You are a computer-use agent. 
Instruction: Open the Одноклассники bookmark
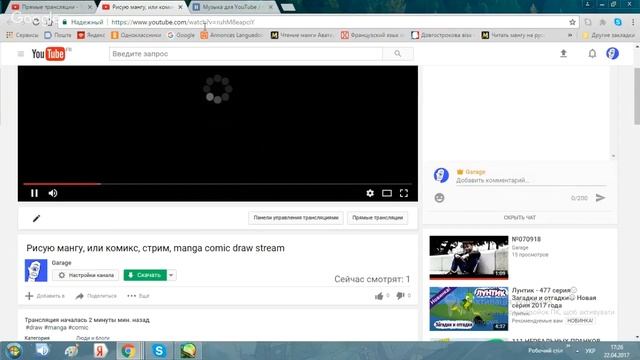(136, 36)
